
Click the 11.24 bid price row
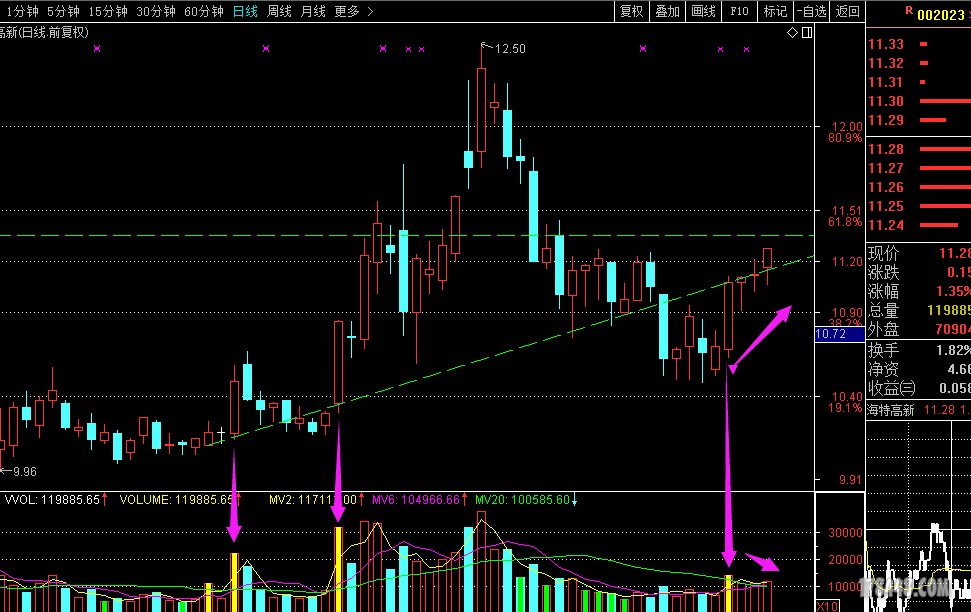coord(918,225)
